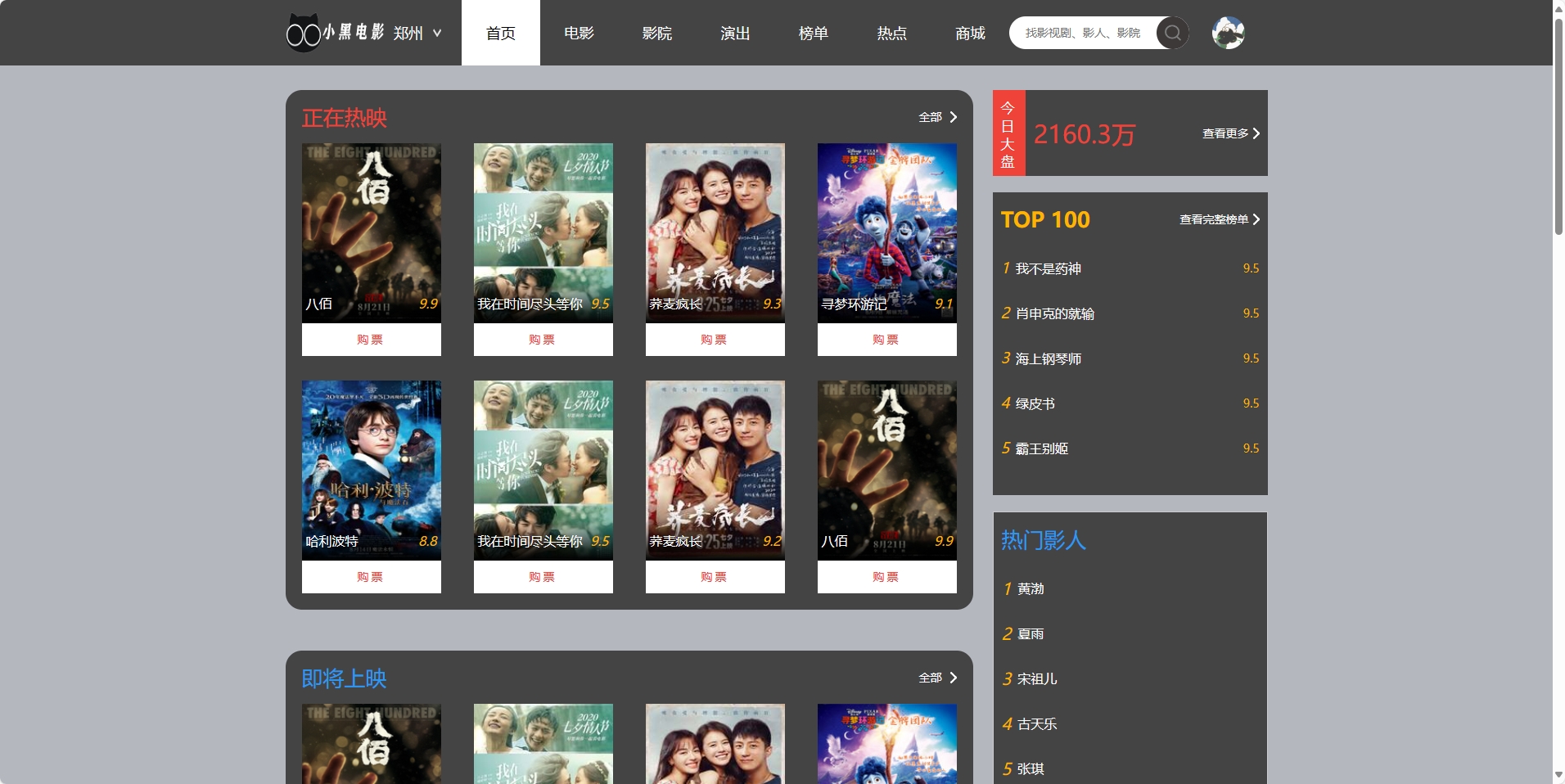Open the first-row 八佰 poster rated 9.9
Screen dimensions: 1565x784
tap(372, 233)
